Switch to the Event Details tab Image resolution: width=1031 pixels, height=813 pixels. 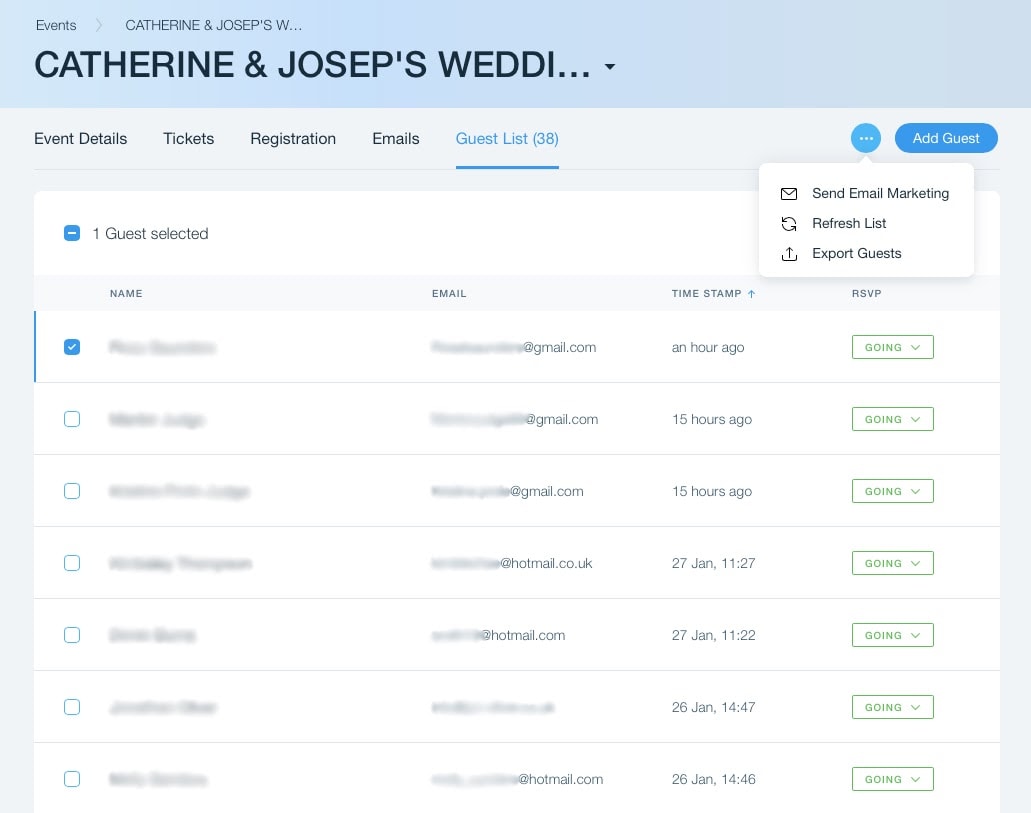click(81, 139)
